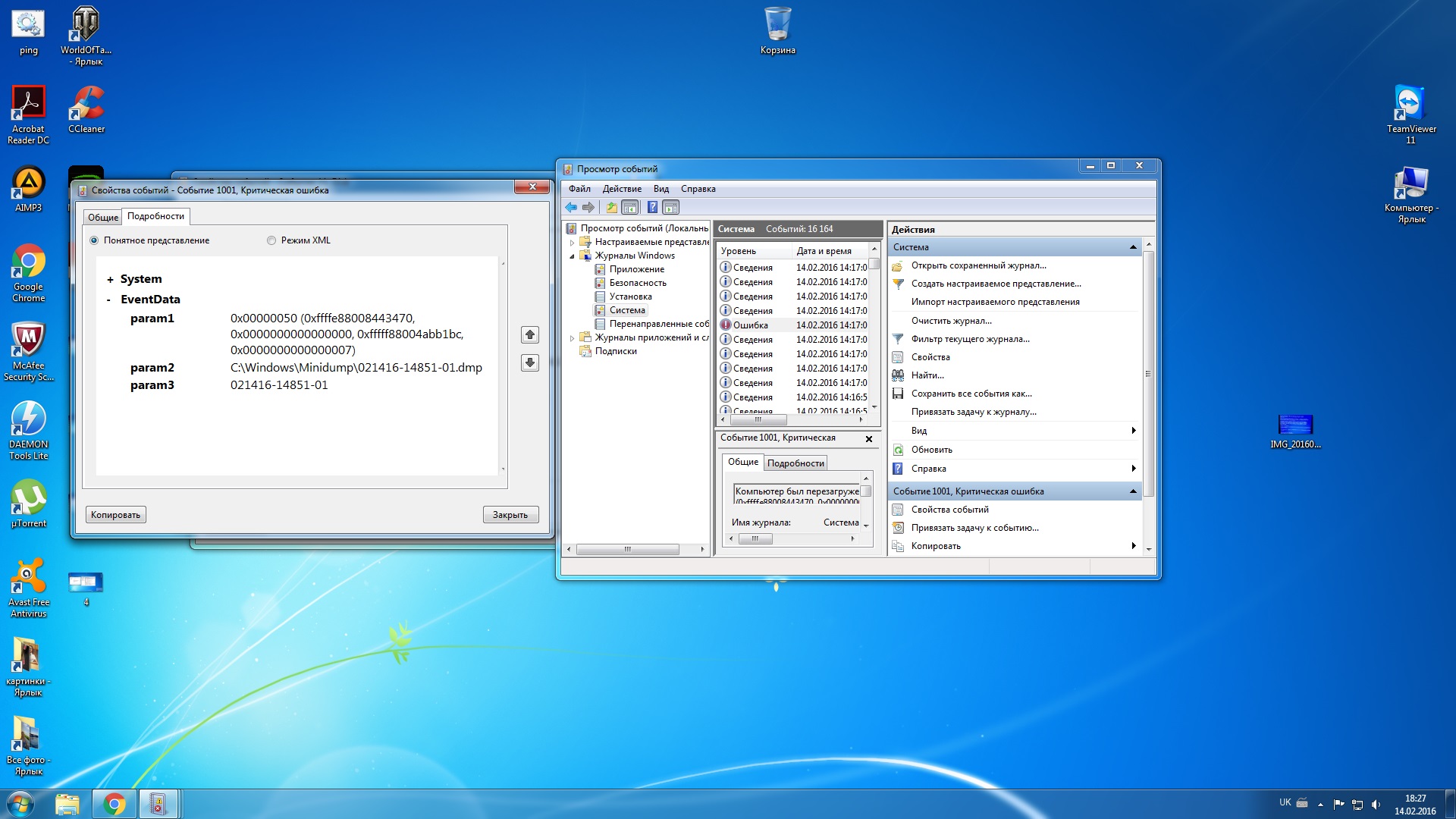Toggle the show/hide console tree toolbar icon
Image resolution: width=1456 pixels, height=819 pixels.
pos(630,207)
